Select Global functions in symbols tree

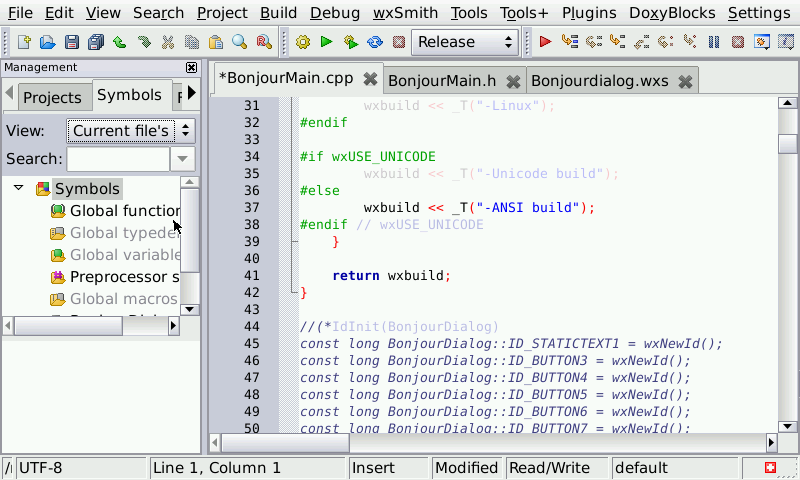[x=124, y=211]
